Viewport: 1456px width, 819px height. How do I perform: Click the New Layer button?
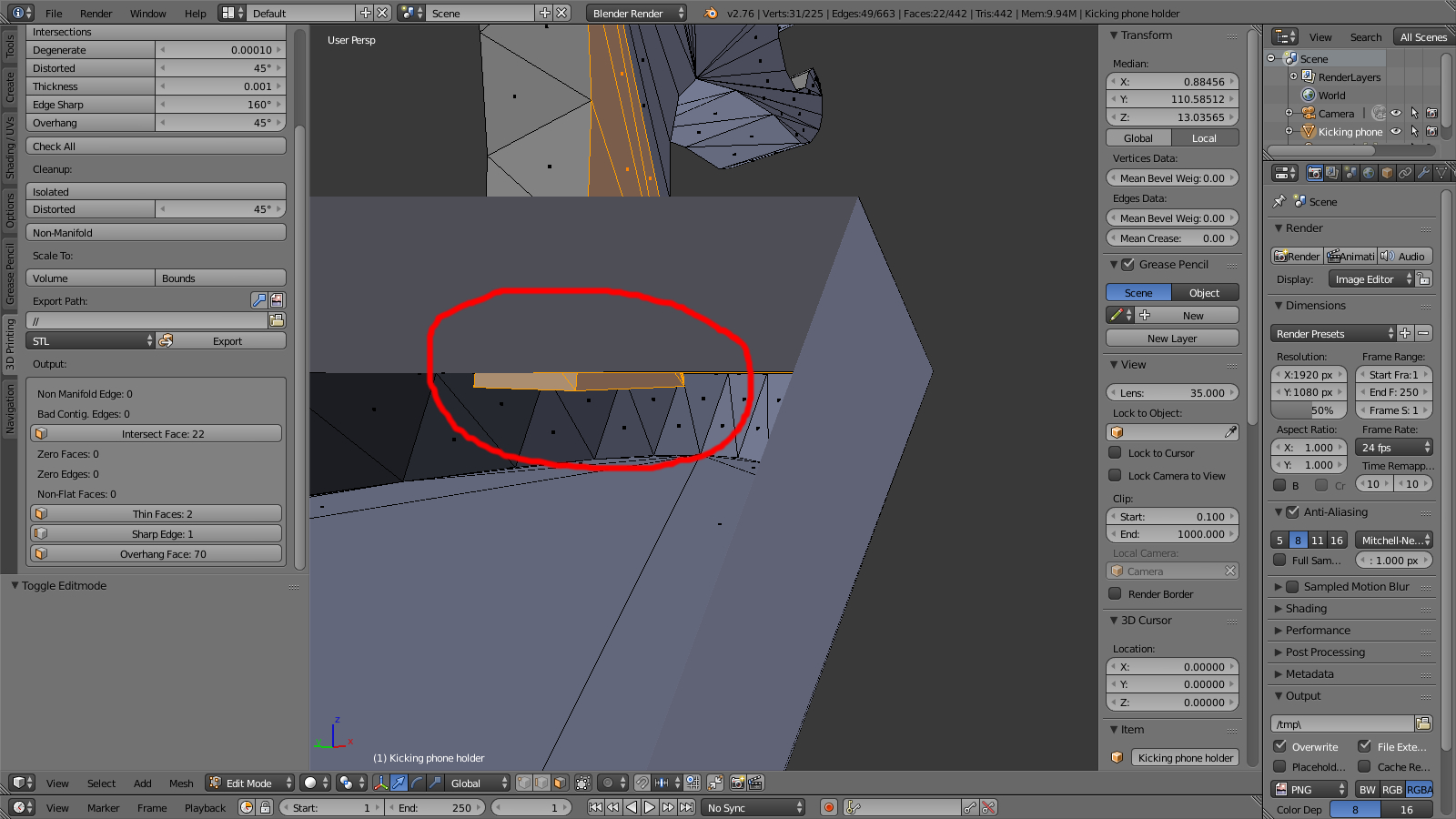[x=1172, y=339]
